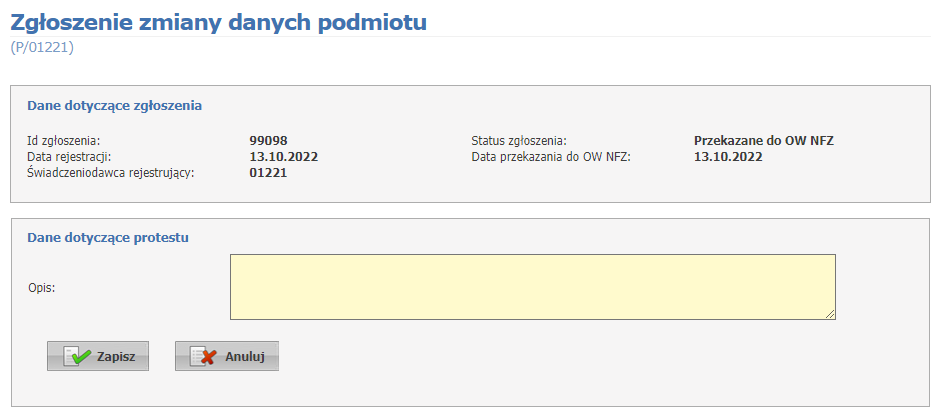
Task: Click the page title Zgłoszenie zmiany danych podmiotu
Action: pyautogui.click(x=218, y=22)
